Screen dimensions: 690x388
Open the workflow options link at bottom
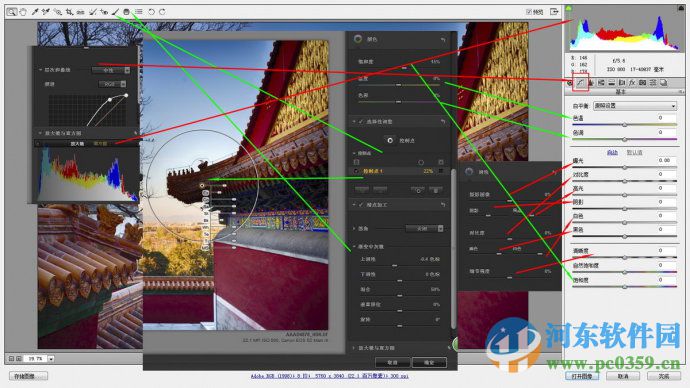click(x=330, y=376)
